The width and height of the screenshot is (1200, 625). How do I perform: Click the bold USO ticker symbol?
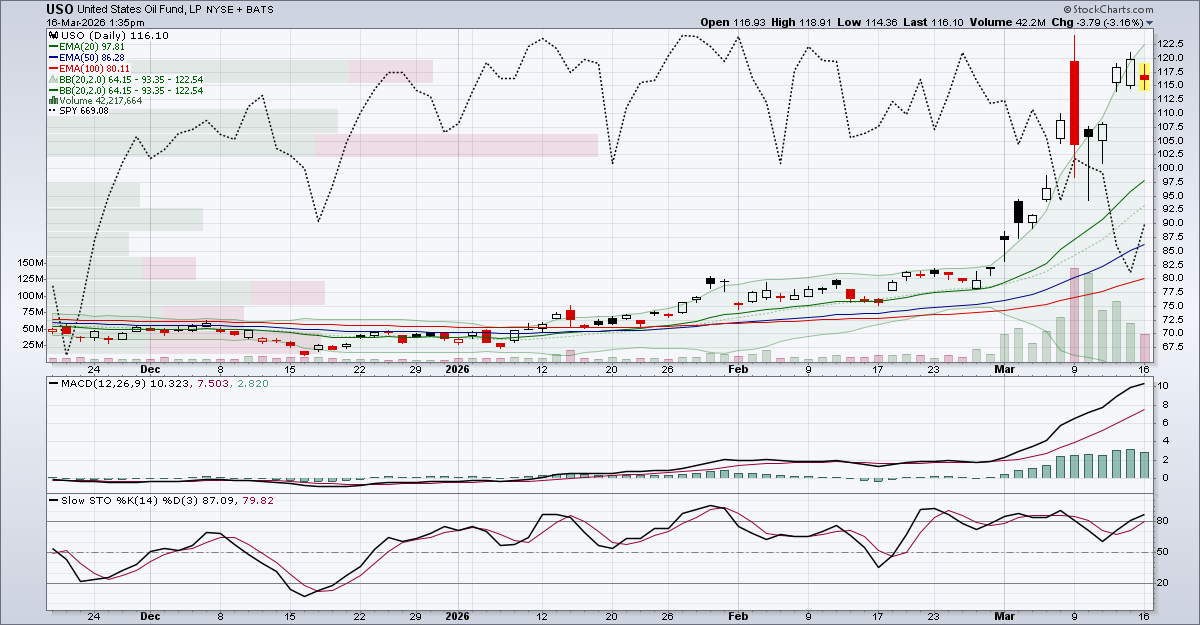click(x=59, y=9)
